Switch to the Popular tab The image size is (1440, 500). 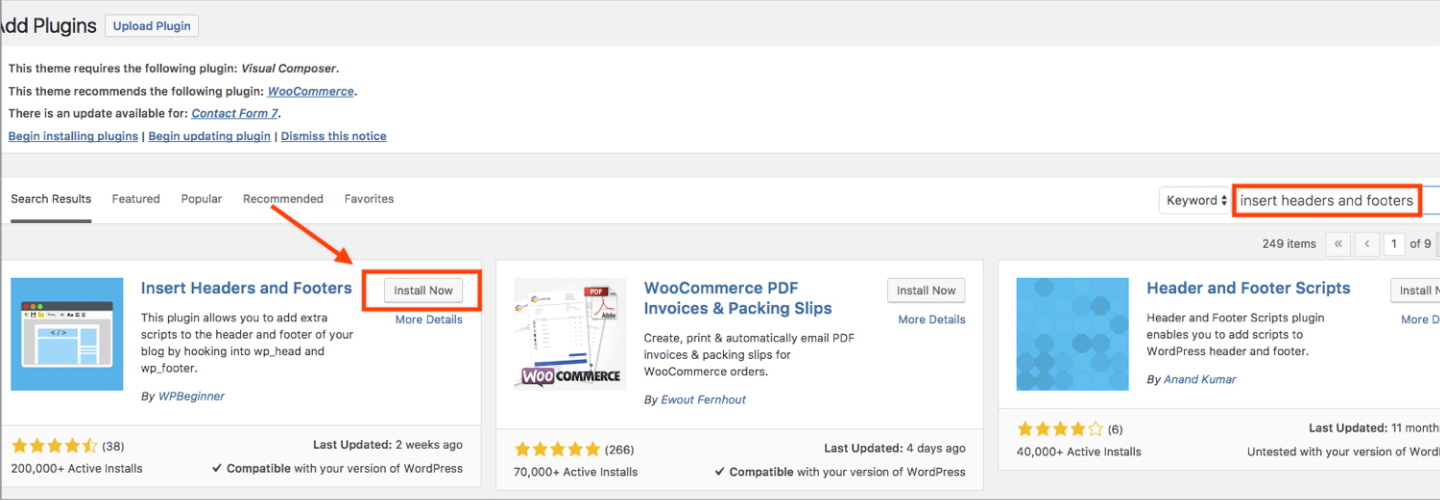(201, 199)
